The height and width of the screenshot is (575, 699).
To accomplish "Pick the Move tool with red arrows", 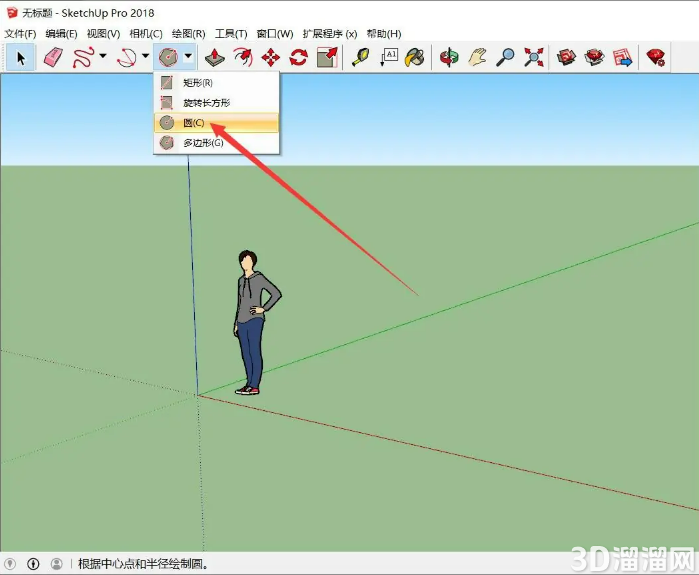I will [x=271, y=58].
